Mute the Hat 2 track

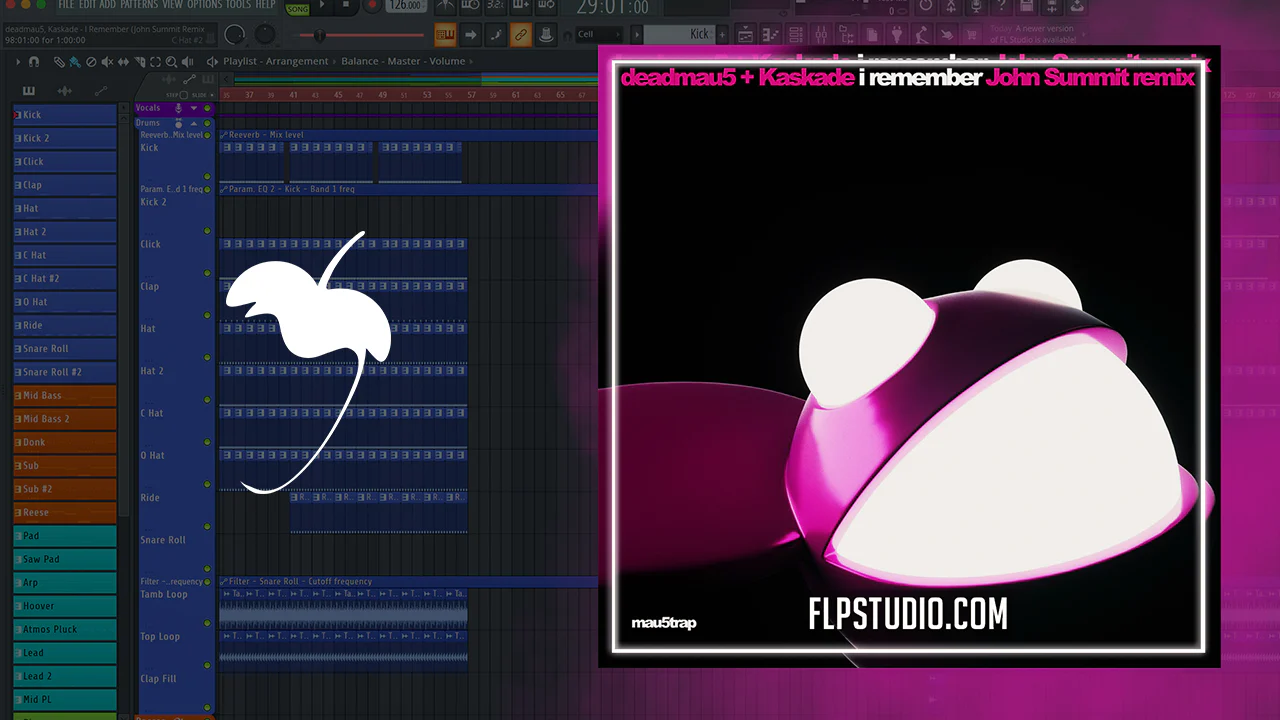pyautogui.click(x=207, y=400)
